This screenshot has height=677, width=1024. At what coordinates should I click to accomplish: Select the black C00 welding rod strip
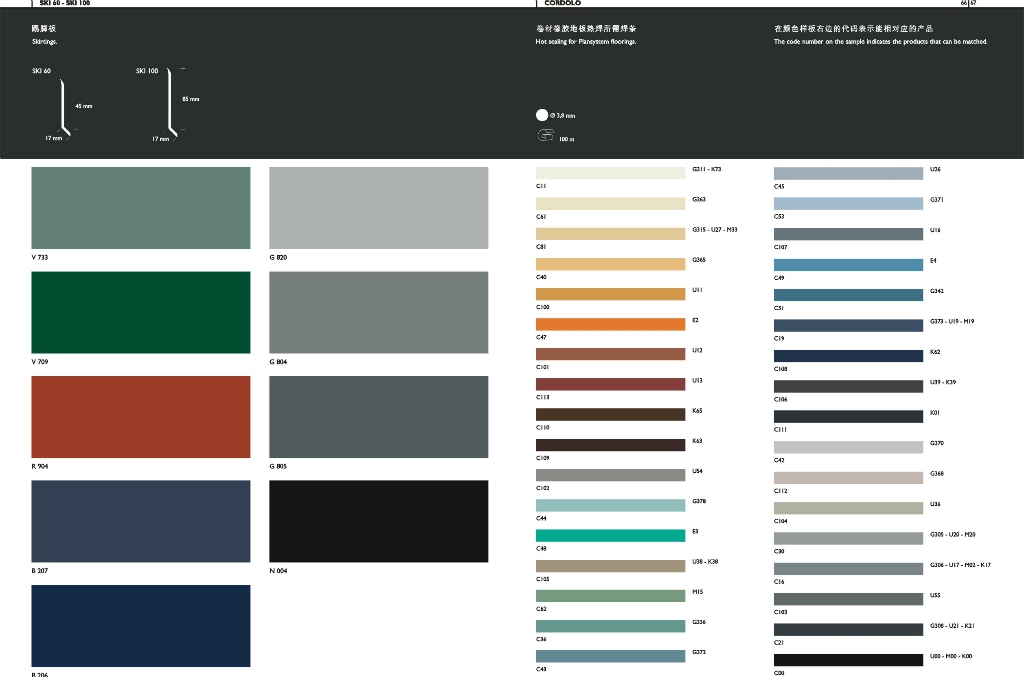pyautogui.click(x=848, y=660)
